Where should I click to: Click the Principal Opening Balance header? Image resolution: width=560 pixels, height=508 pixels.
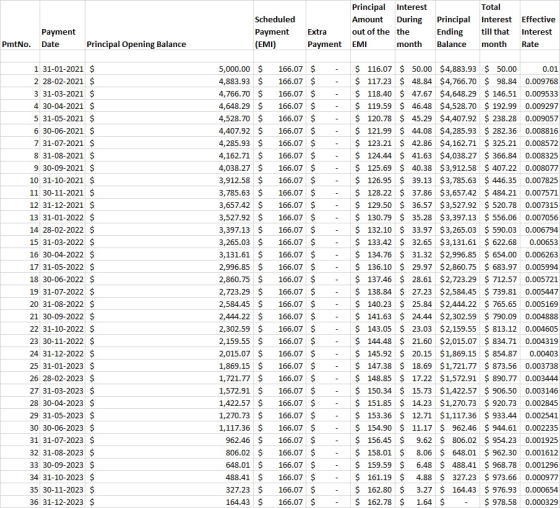[x=169, y=25]
